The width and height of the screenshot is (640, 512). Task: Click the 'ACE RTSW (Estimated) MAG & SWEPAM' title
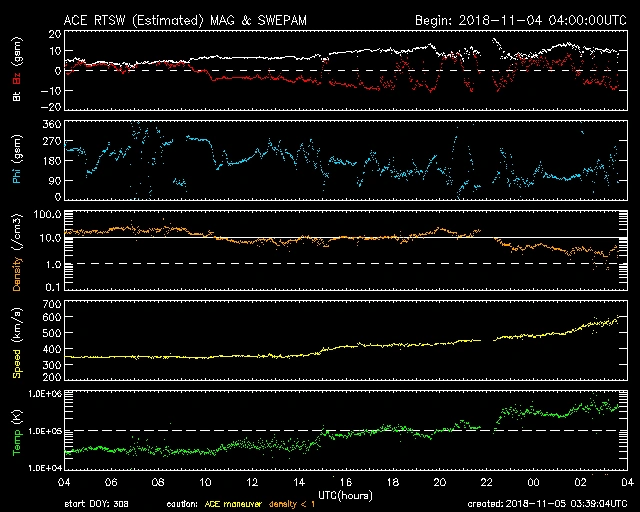[x=185, y=20]
